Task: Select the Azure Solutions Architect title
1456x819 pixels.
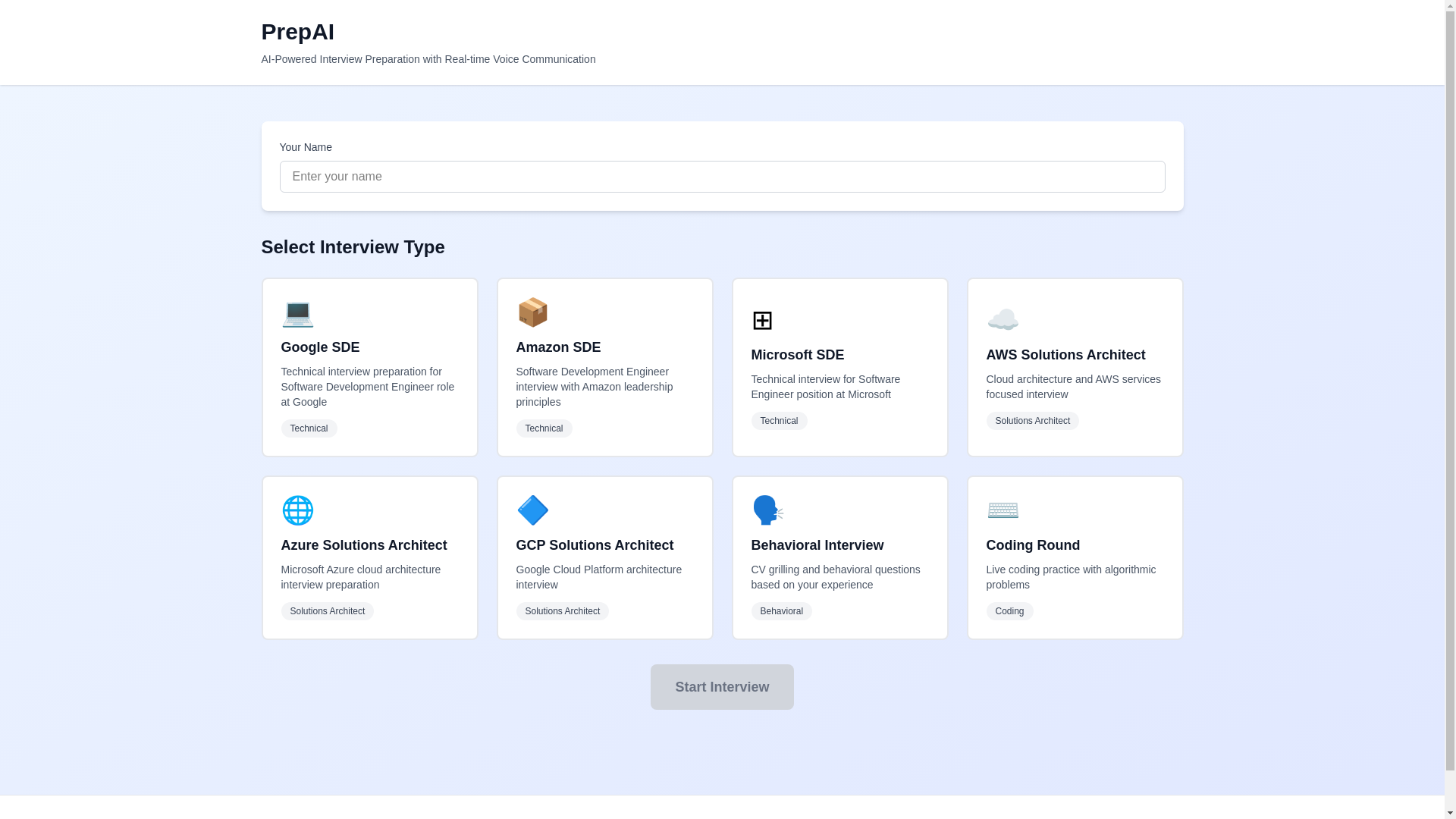Action: 364,545
